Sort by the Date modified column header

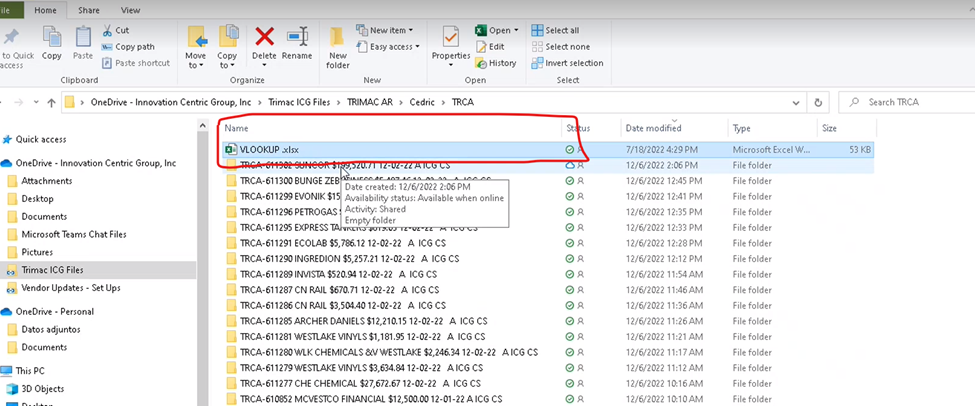tap(653, 128)
